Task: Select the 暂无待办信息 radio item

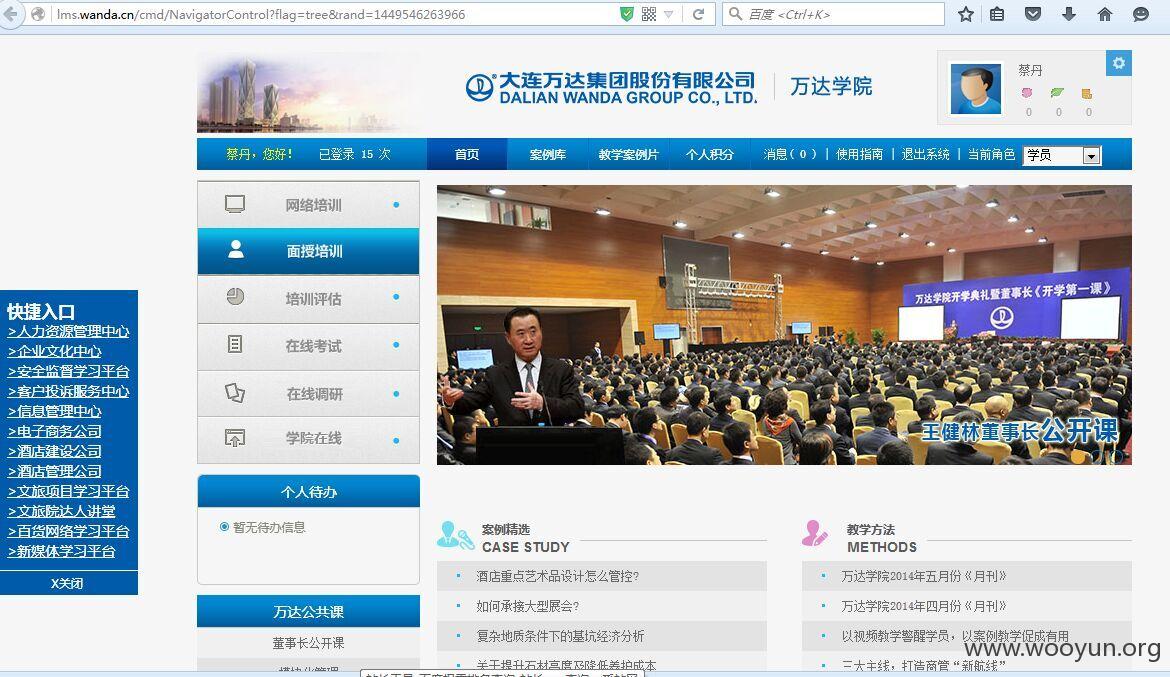Action: 224,527
